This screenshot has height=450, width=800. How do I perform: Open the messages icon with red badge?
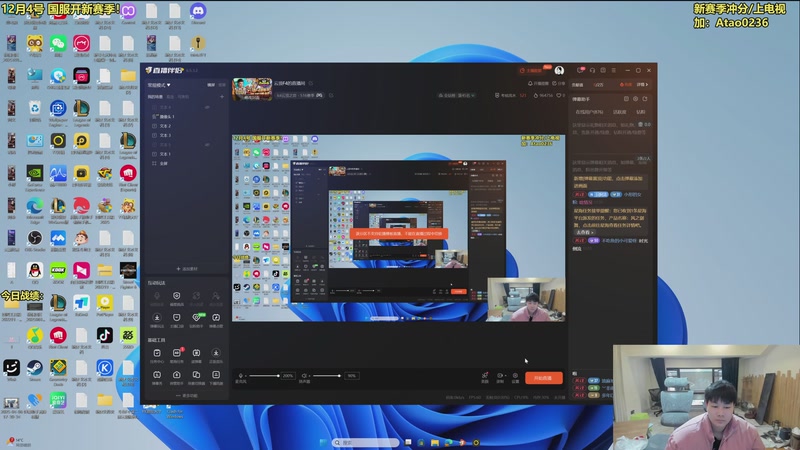(x=581, y=70)
